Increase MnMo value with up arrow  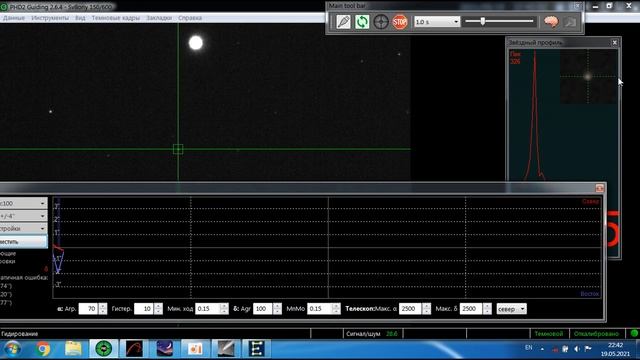coord(336,306)
